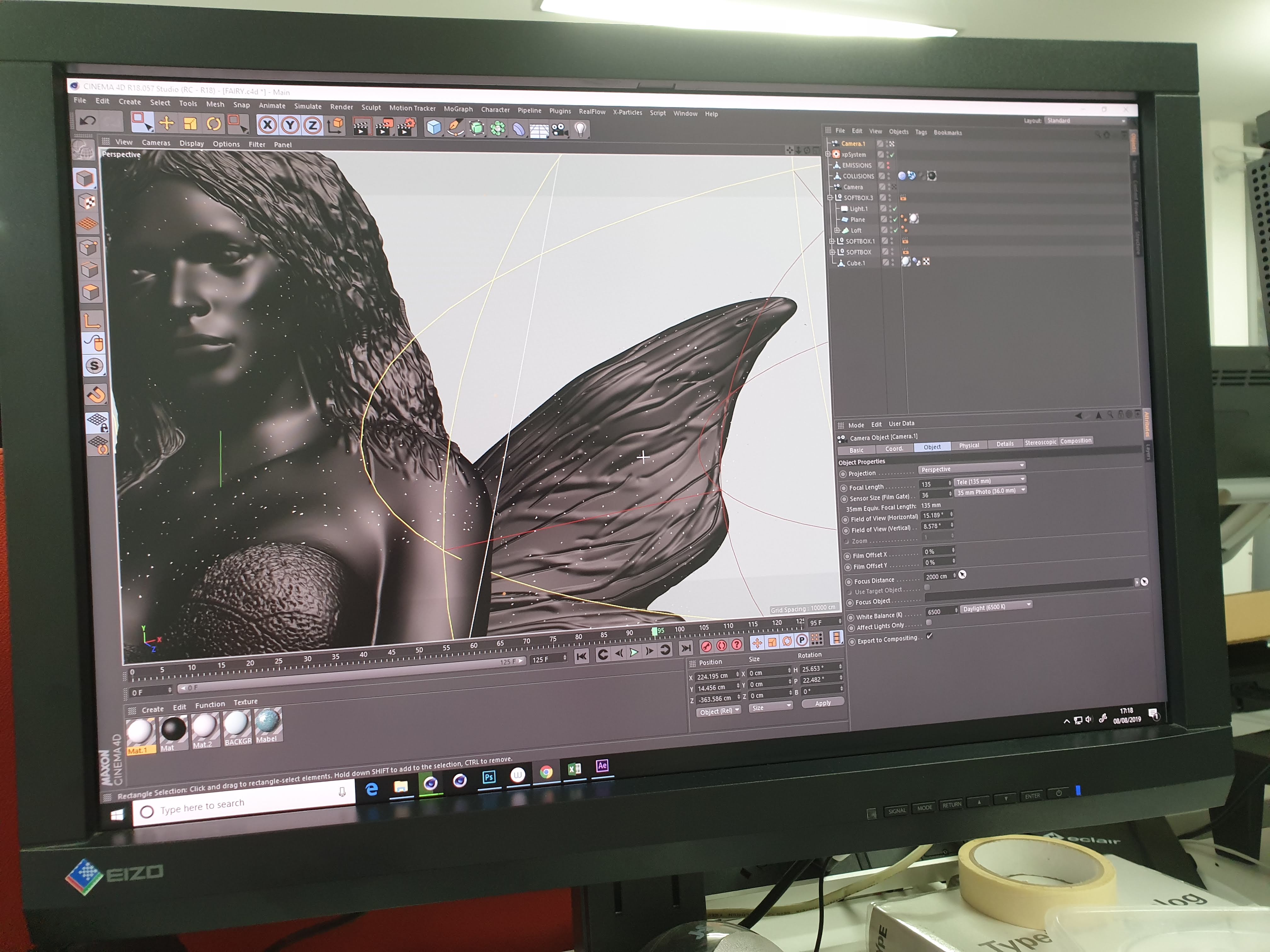
Task: Toggle Z axis lock
Action: coord(312,125)
